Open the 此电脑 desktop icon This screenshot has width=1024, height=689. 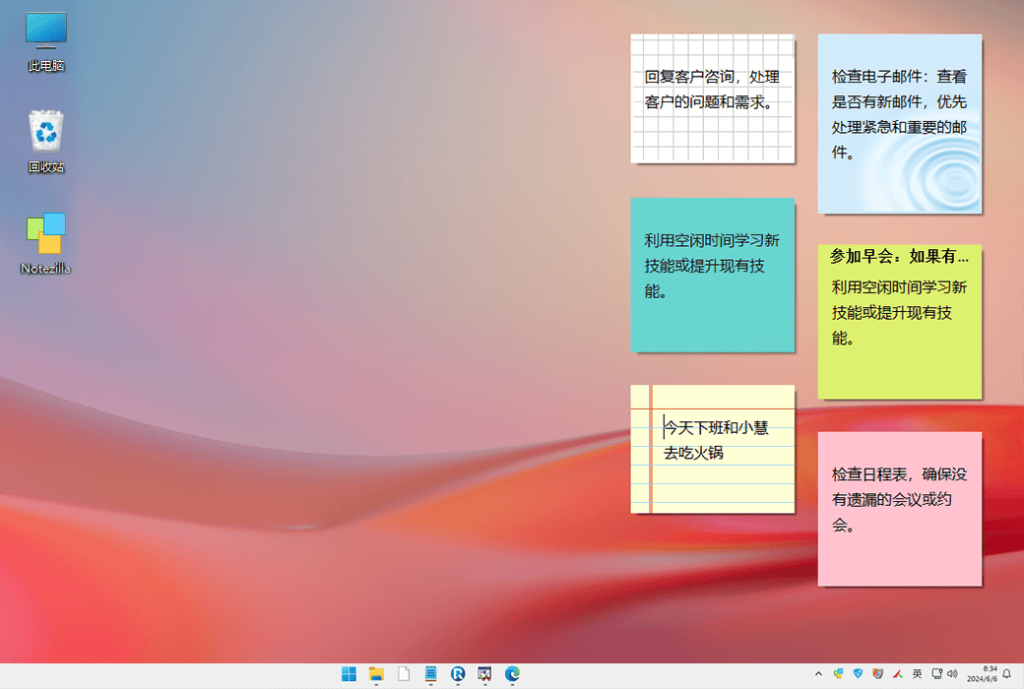tap(46, 42)
